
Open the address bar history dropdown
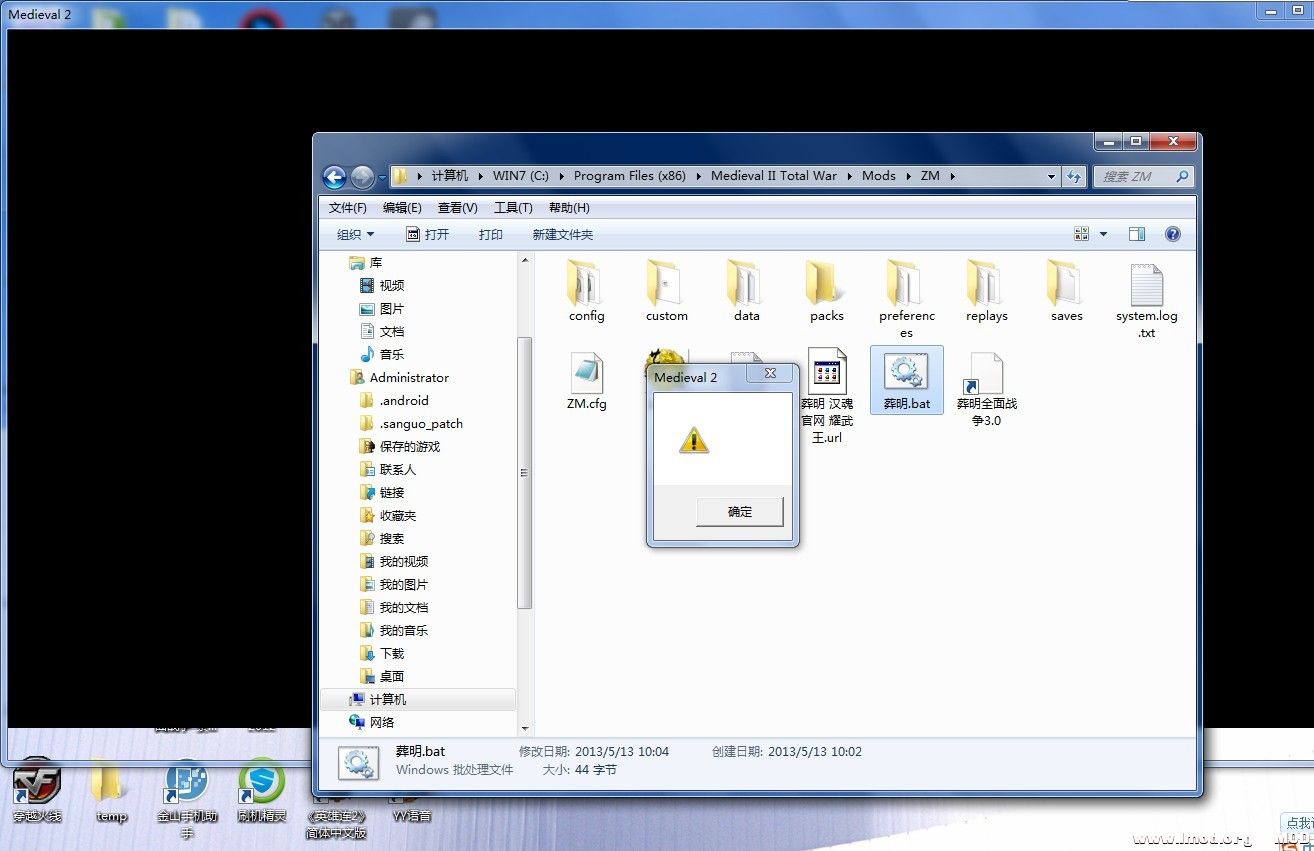pos(1051,177)
